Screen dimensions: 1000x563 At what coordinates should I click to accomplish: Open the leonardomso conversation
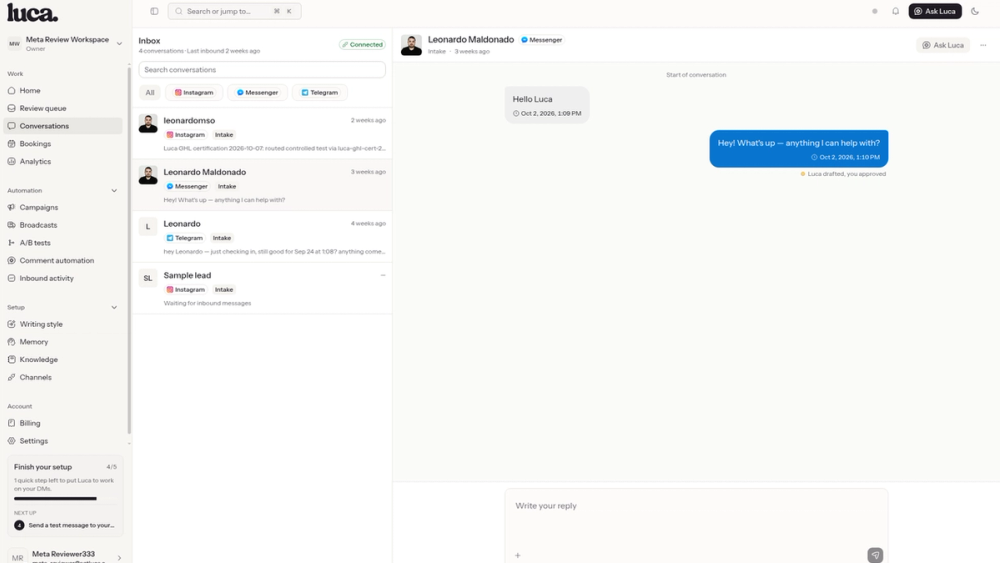(261, 134)
